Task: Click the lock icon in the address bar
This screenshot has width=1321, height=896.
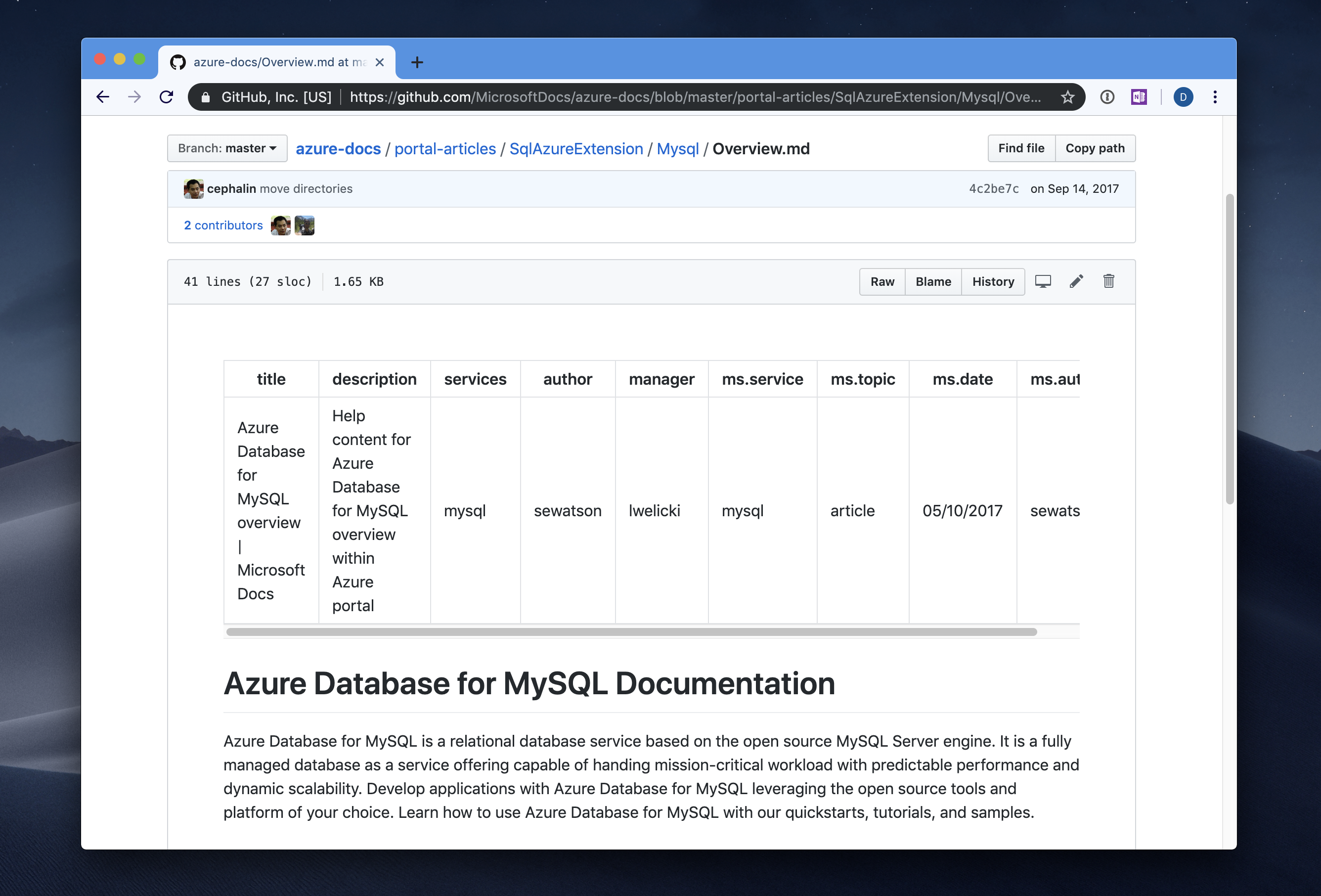Action: pyautogui.click(x=205, y=96)
